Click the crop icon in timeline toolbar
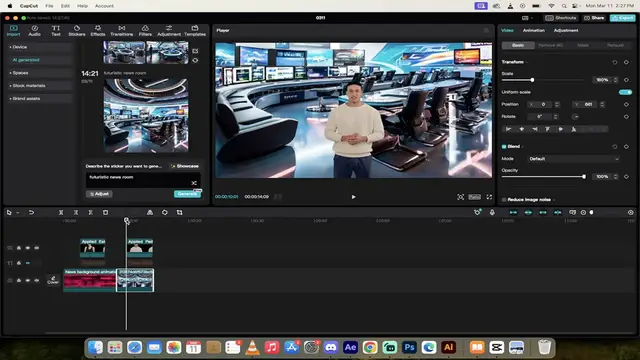640x360 pixels. (x=179, y=212)
